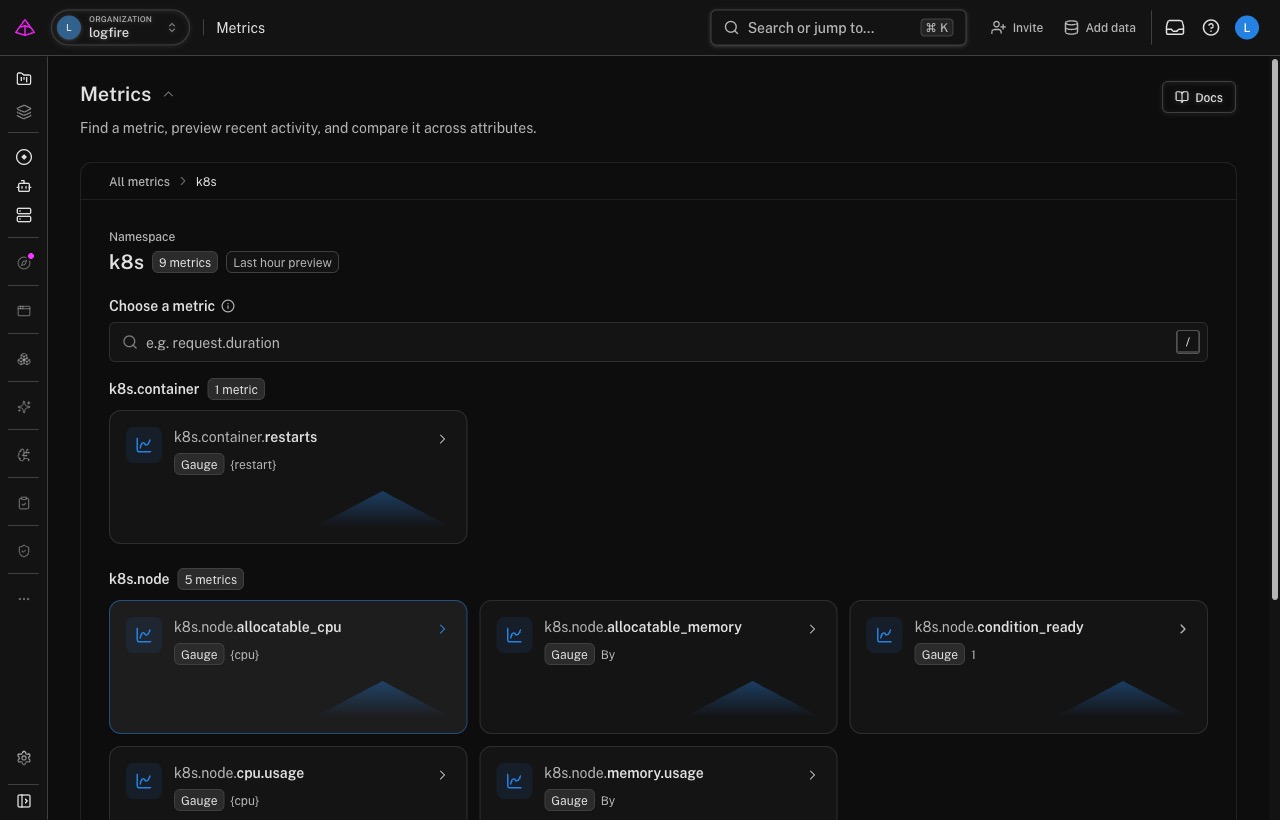This screenshot has height=820, width=1280.
Task: Click the Metrics title in the top bar
Action: pyautogui.click(x=241, y=28)
